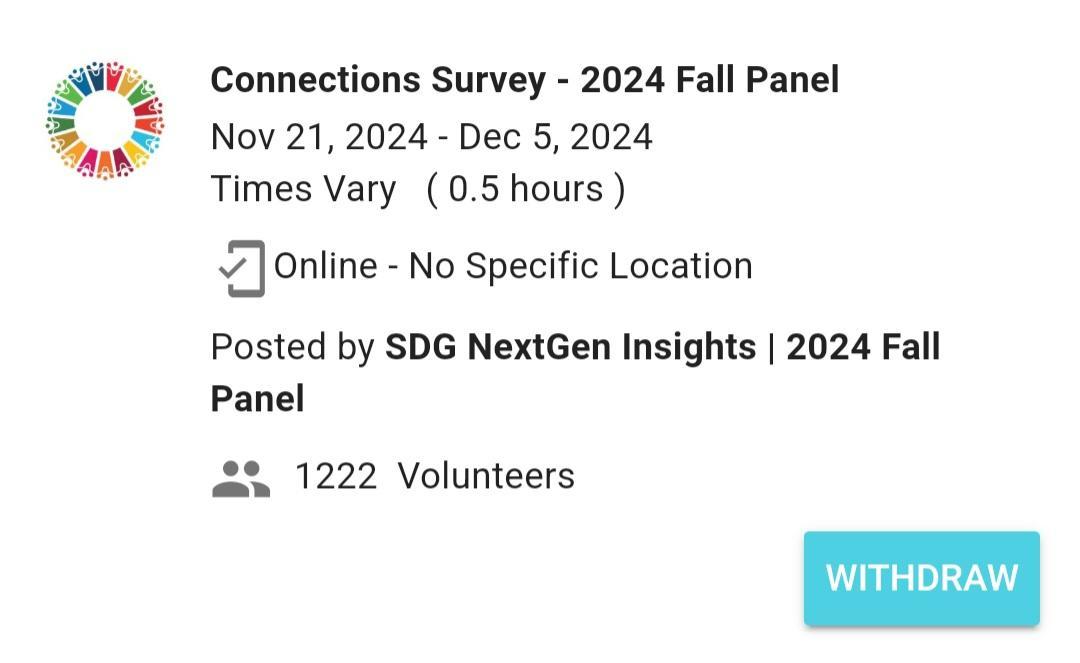Click the 0.5 hours duration
The width and height of the screenshot is (1080, 663).
525,189
